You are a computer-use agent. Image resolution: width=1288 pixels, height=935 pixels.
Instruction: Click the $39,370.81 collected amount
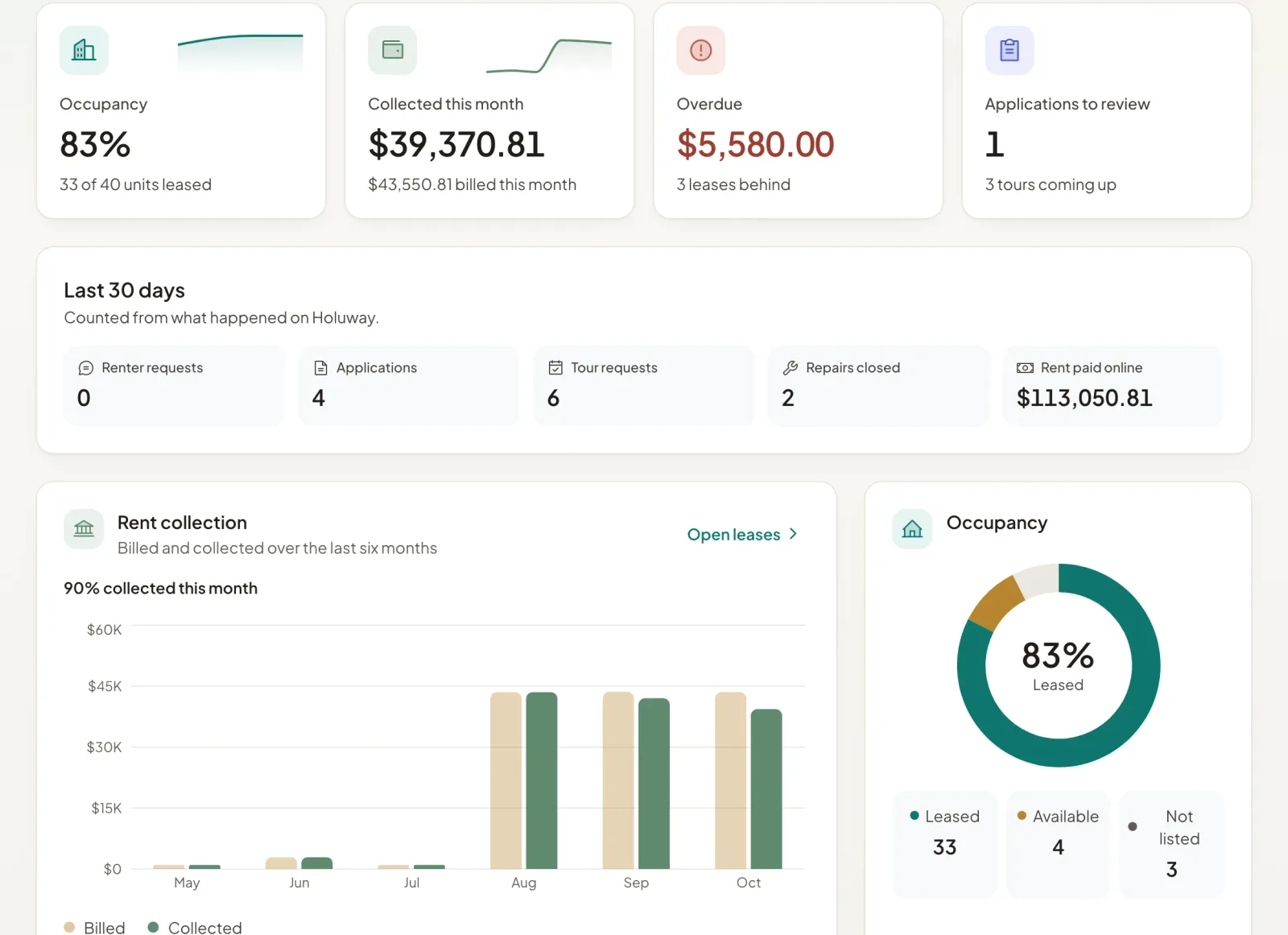point(456,145)
